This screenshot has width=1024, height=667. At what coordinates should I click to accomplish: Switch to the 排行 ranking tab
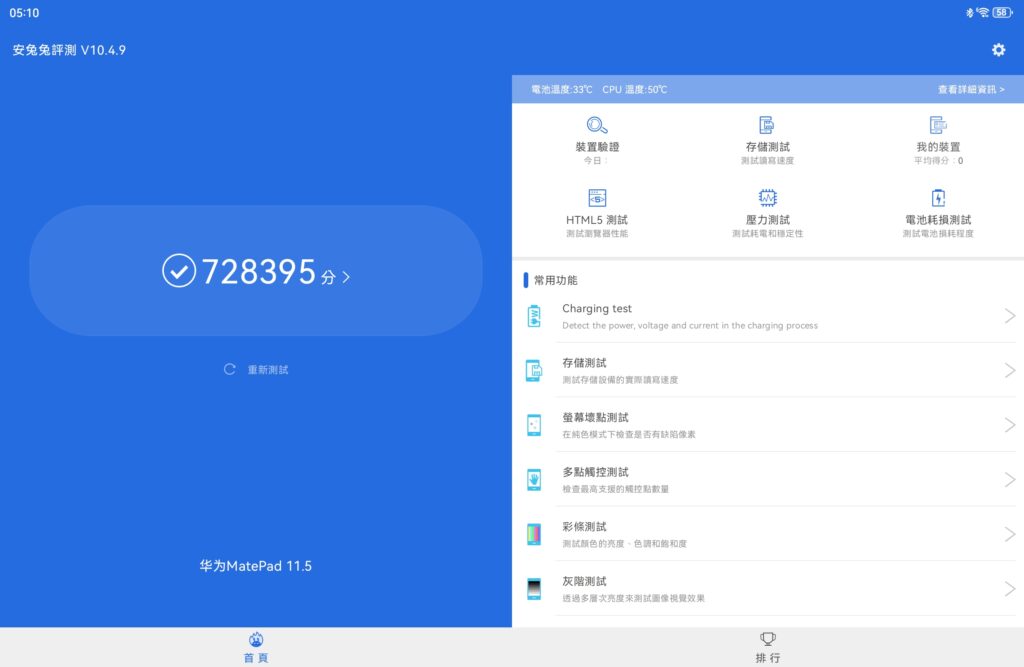[x=768, y=647]
